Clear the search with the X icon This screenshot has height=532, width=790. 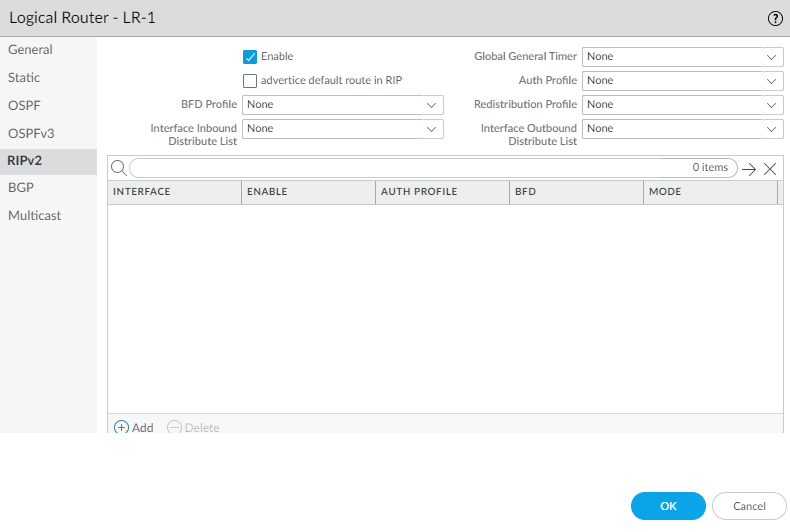pyautogui.click(x=770, y=169)
